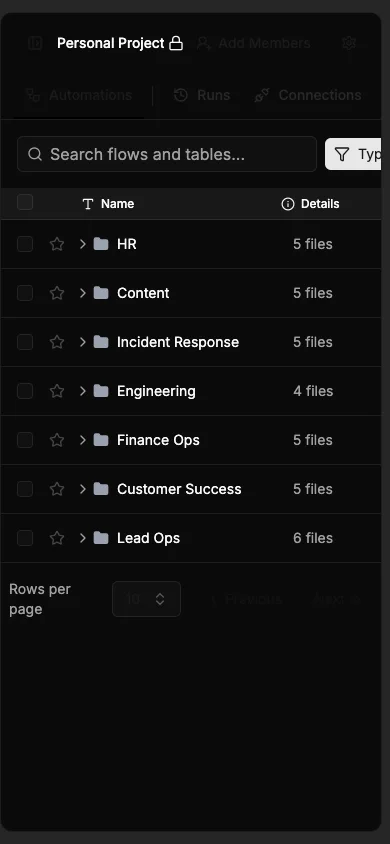Expand the Finance Ops folder chevron

click(82, 440)
